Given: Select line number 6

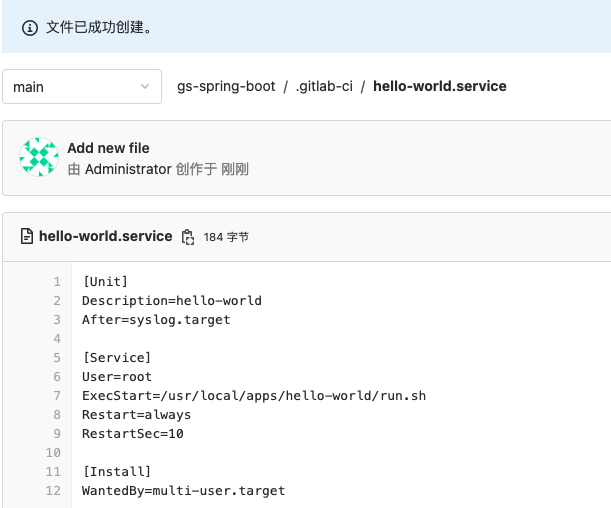Looking at the screenshot, I should pos(57,377).
